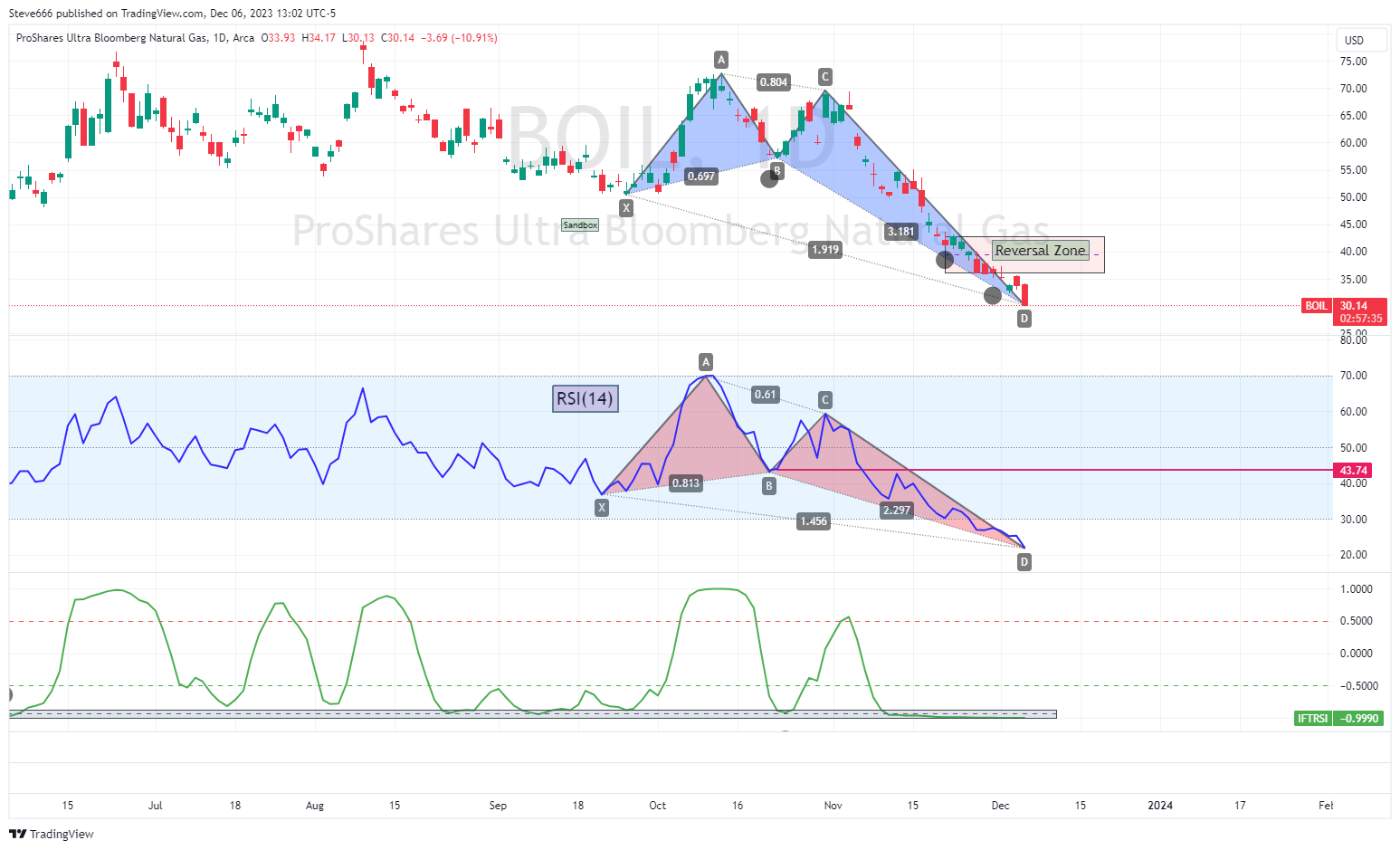Click the Sep label on time axis
This screenshot has width=1400, height=850.
tap(498, 806)
